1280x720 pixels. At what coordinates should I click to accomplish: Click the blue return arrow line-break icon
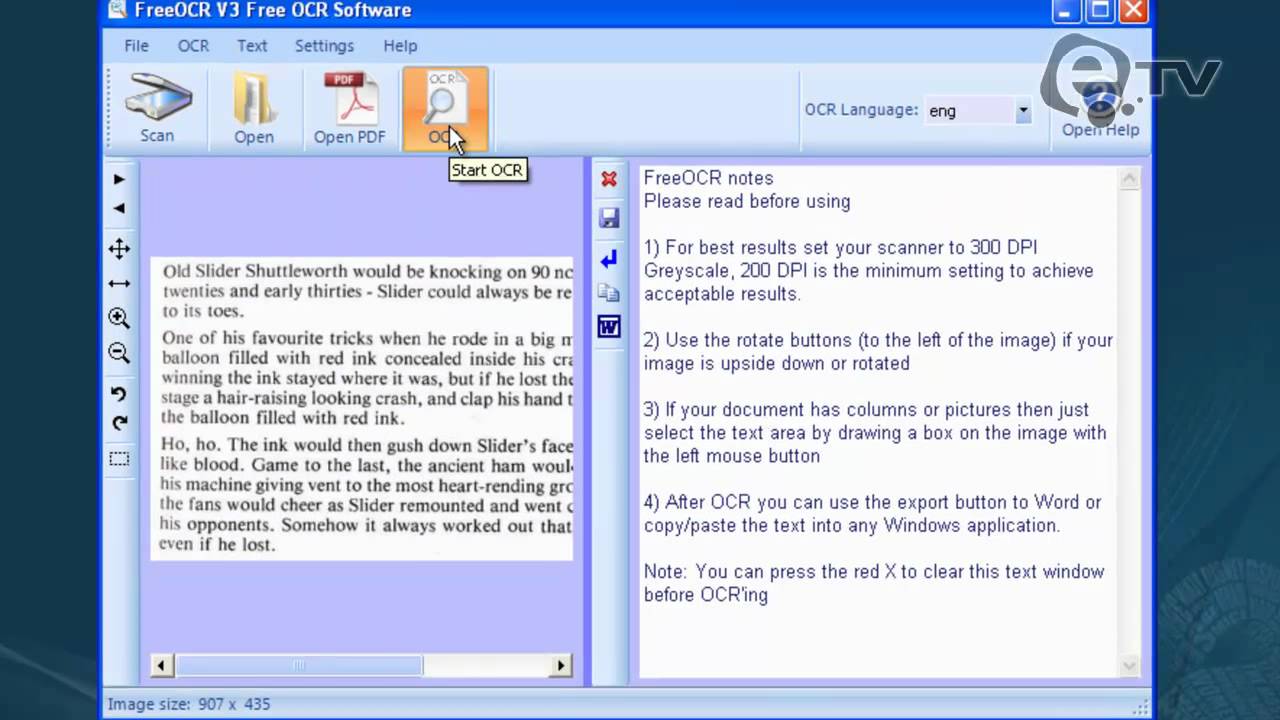pos(609,259)
